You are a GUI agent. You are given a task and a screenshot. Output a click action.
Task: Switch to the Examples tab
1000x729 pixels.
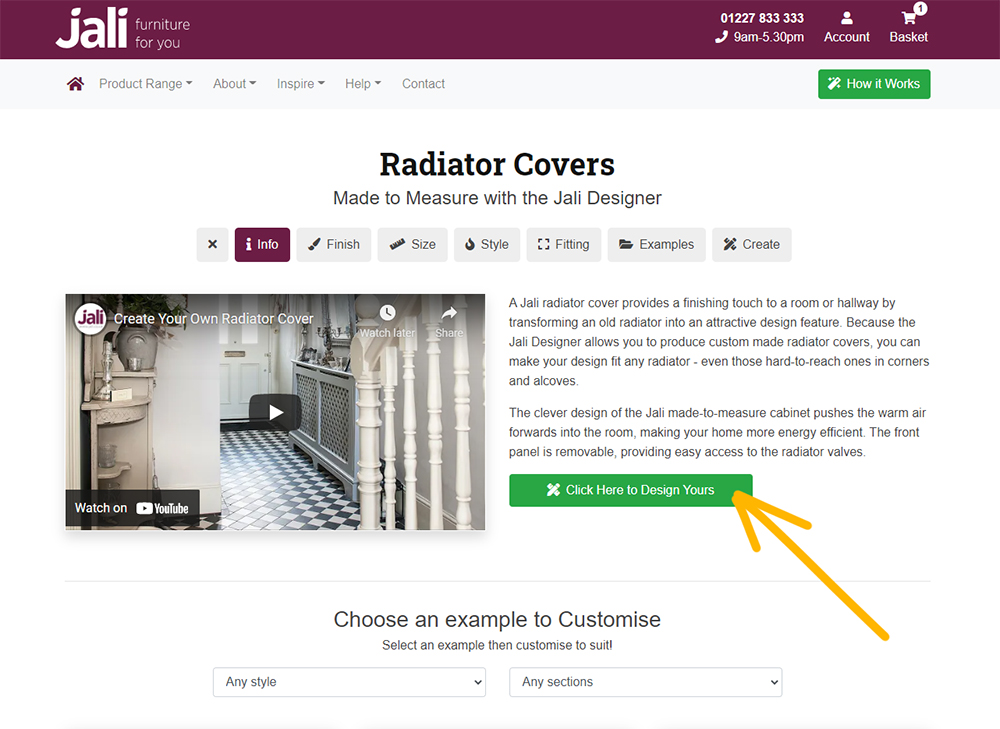[656, 244]
